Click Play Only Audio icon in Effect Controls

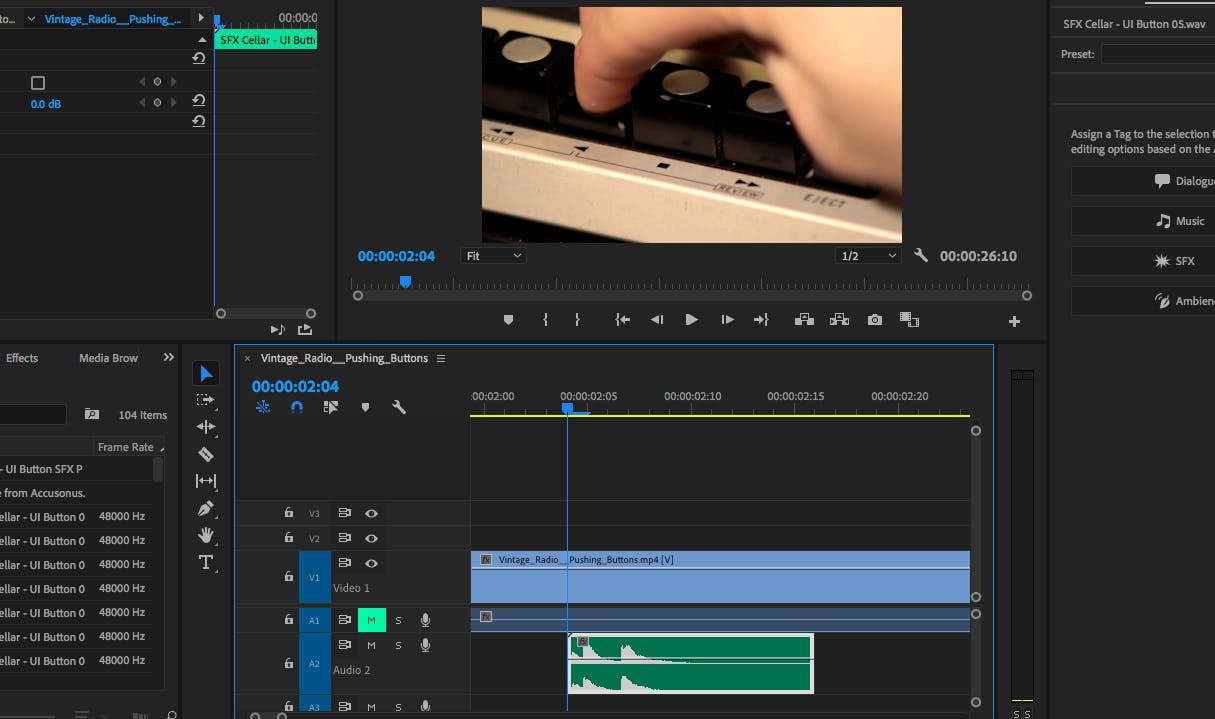[278, 329]
